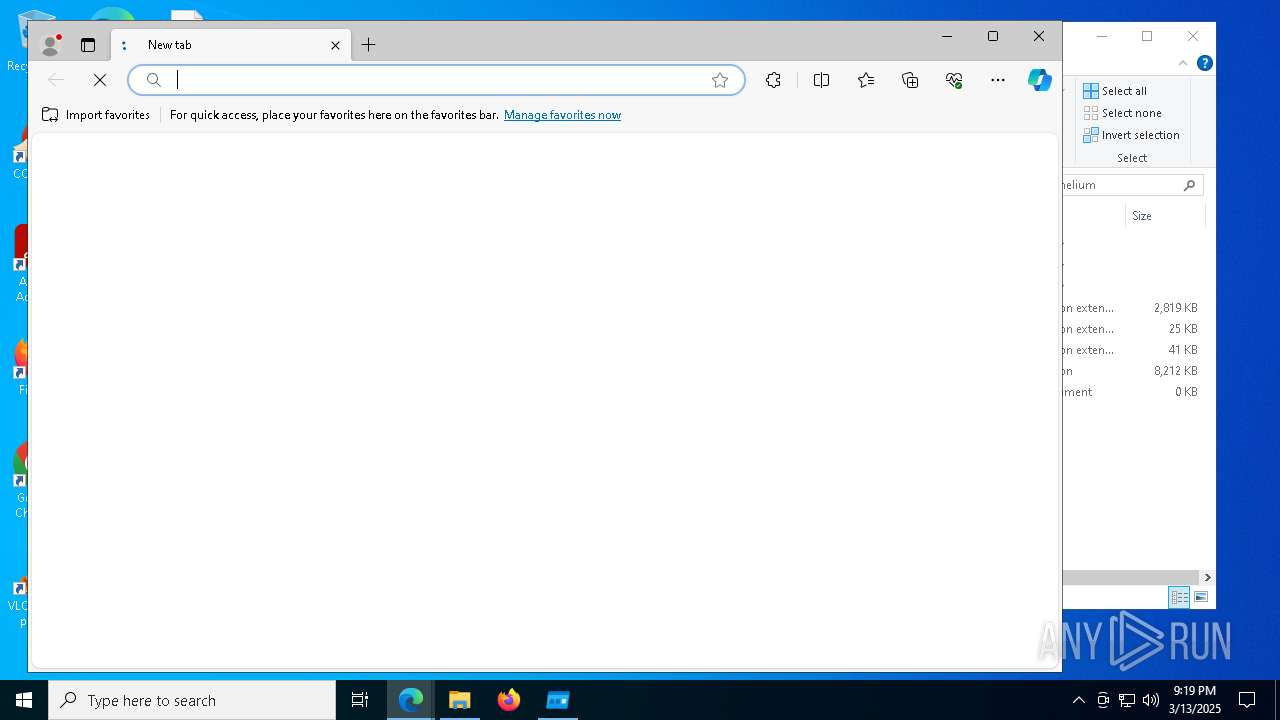Viewport: 1280px width, 720px height.
Task: Click Import favorites button
Action: click(x=96, y=115)
